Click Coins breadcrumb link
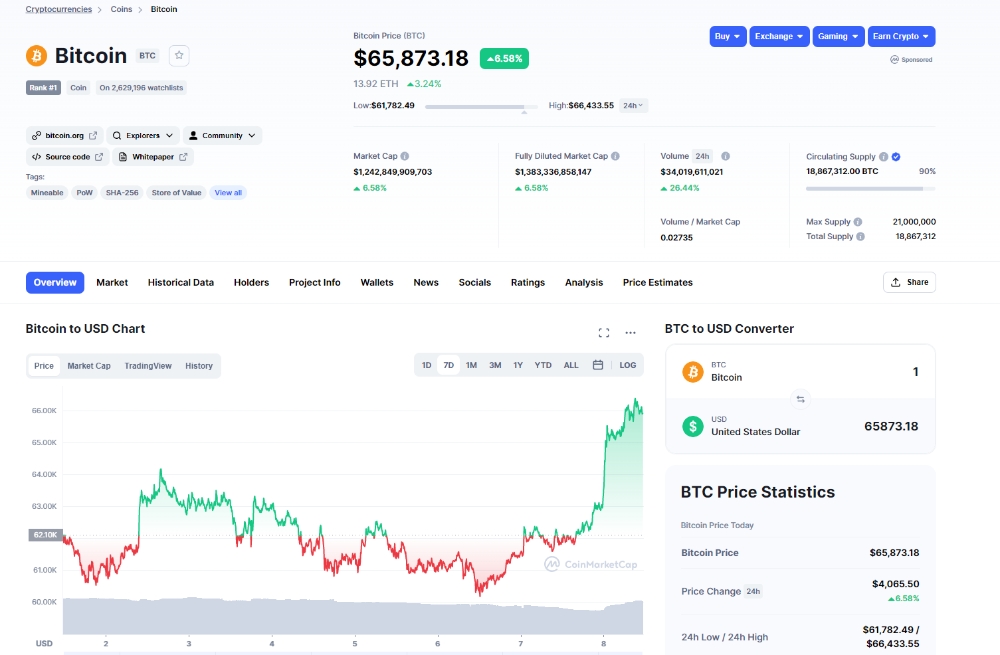1000x655 pixels. [x=121, y=9]
